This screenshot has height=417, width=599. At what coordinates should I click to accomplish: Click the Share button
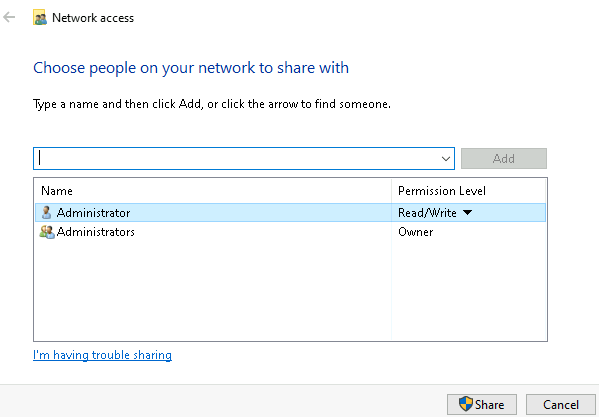coord(482,404)
